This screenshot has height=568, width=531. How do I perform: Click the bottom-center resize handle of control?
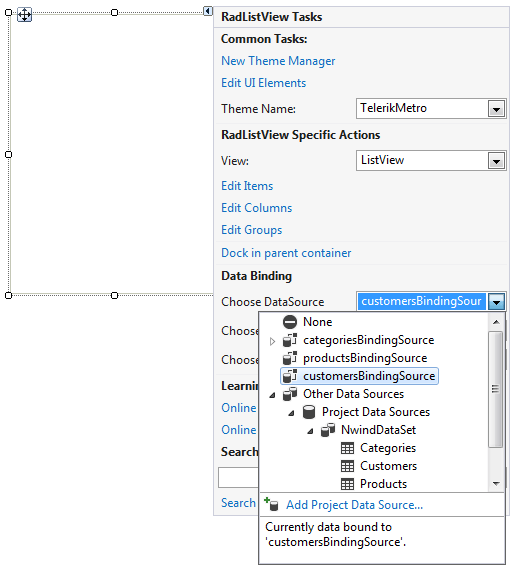[114, 296]
